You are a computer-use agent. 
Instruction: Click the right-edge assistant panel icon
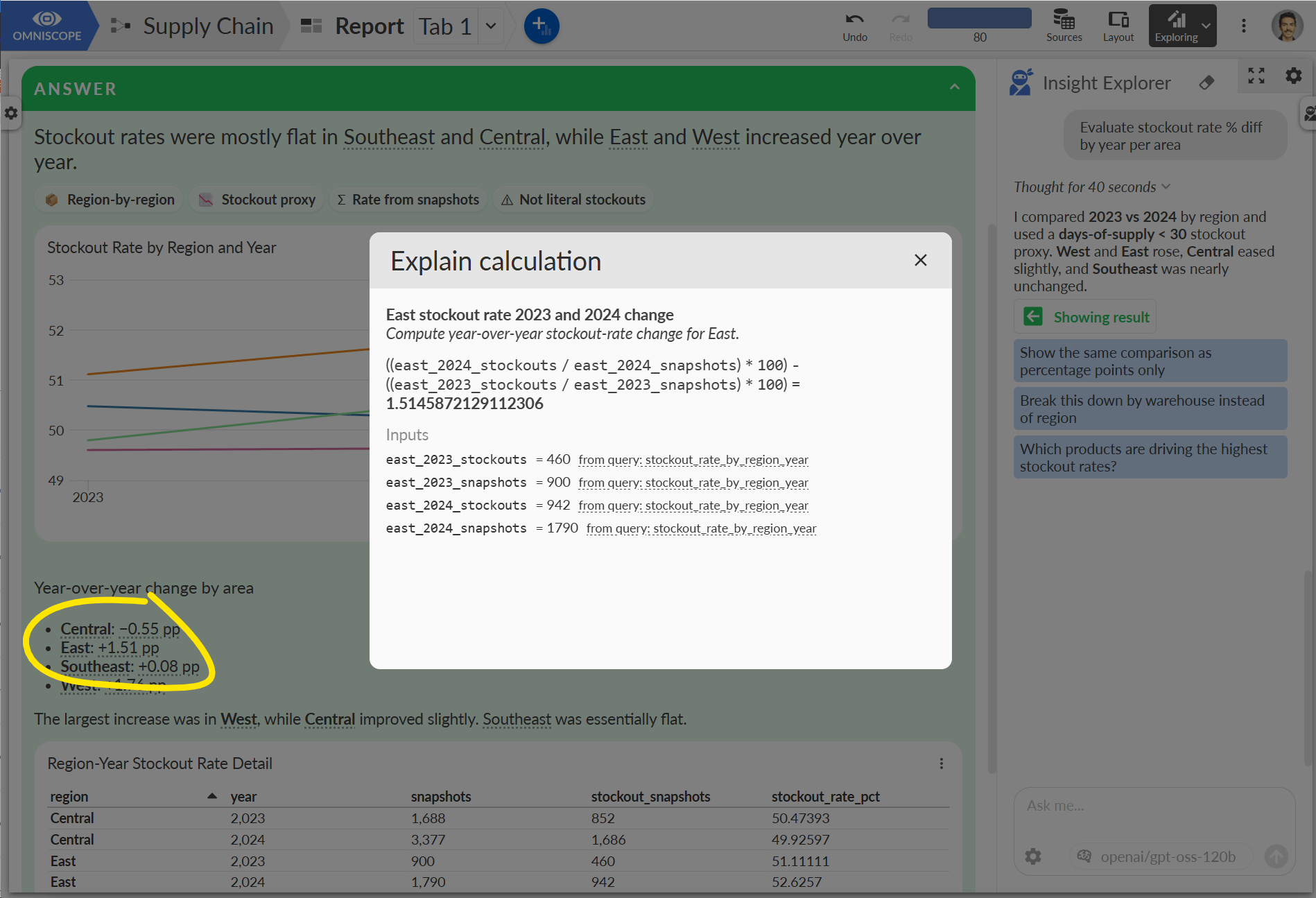(x=1309, y=113)
